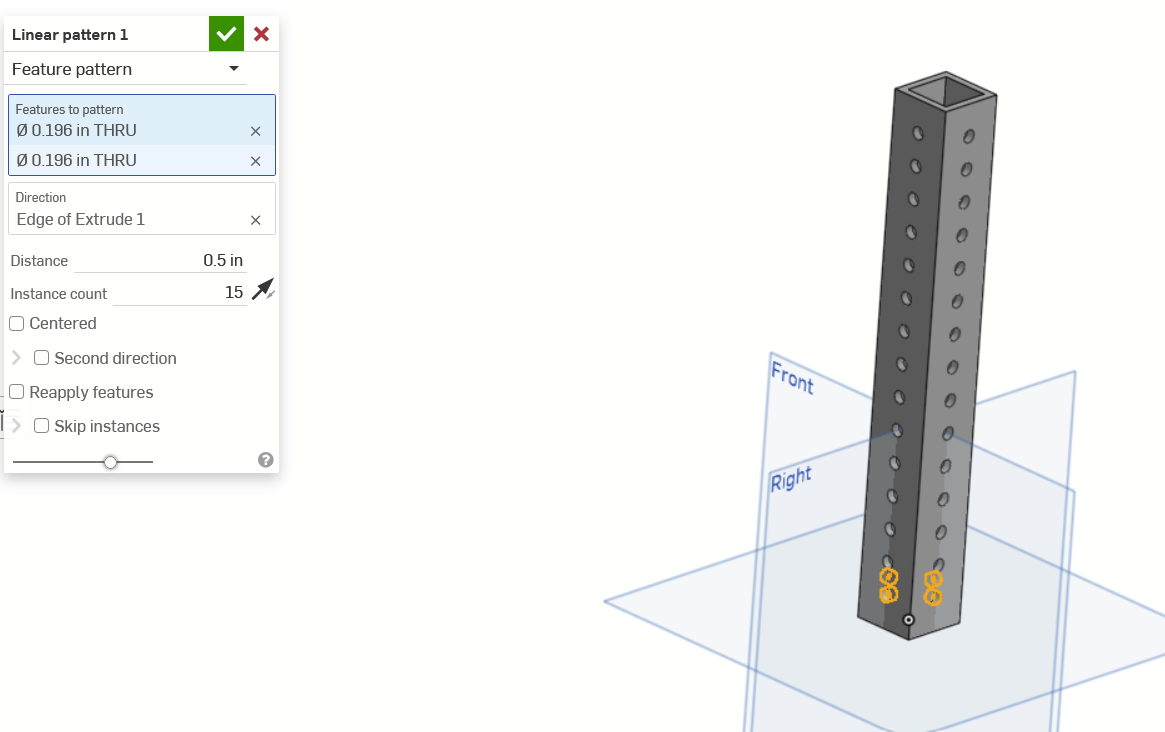Enable the Second direction checkbox
Screen dimensions: 1165x732
tap(42, 358)
